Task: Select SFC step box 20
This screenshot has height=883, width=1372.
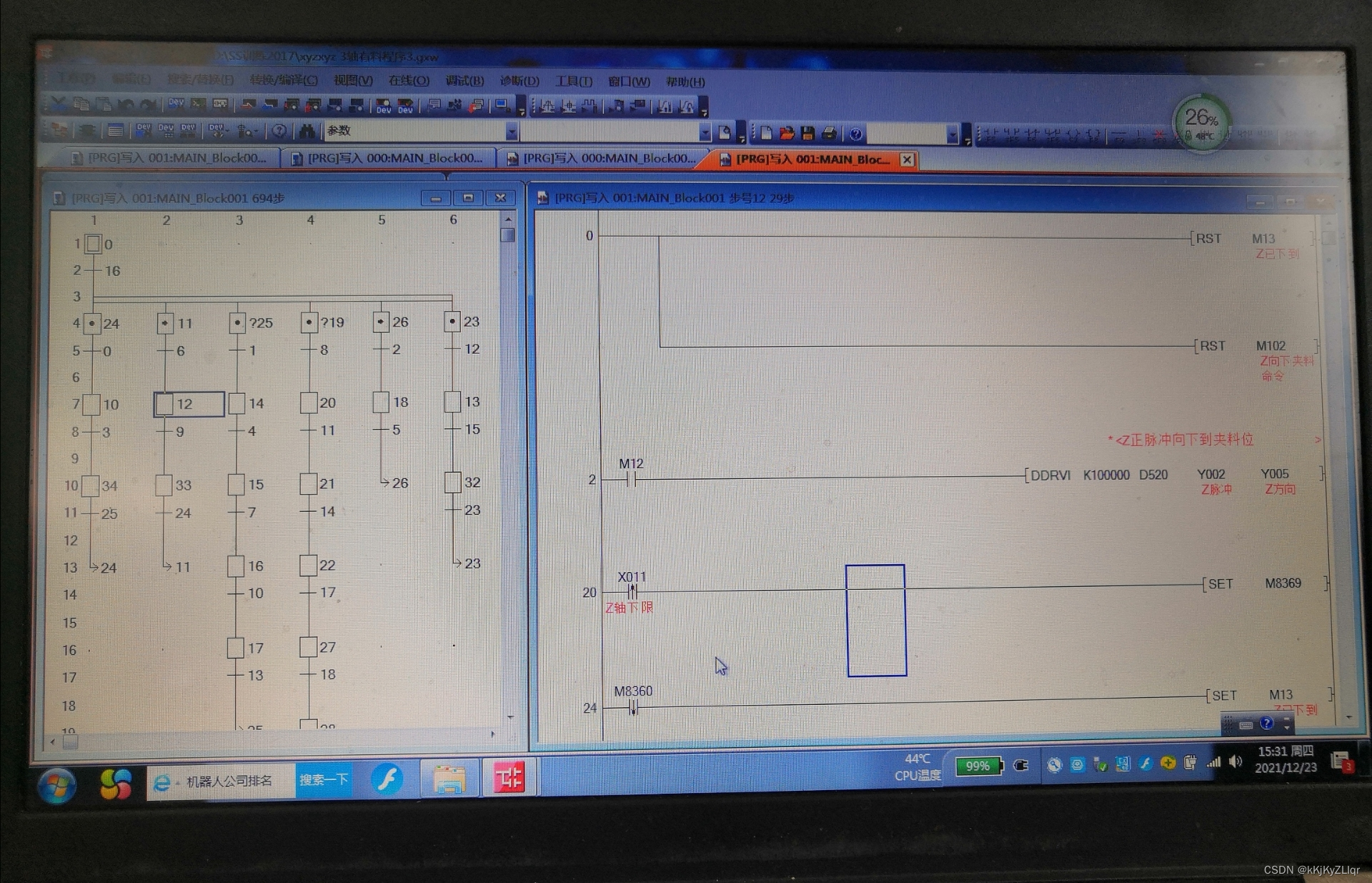Action: [x=309, y=403]
